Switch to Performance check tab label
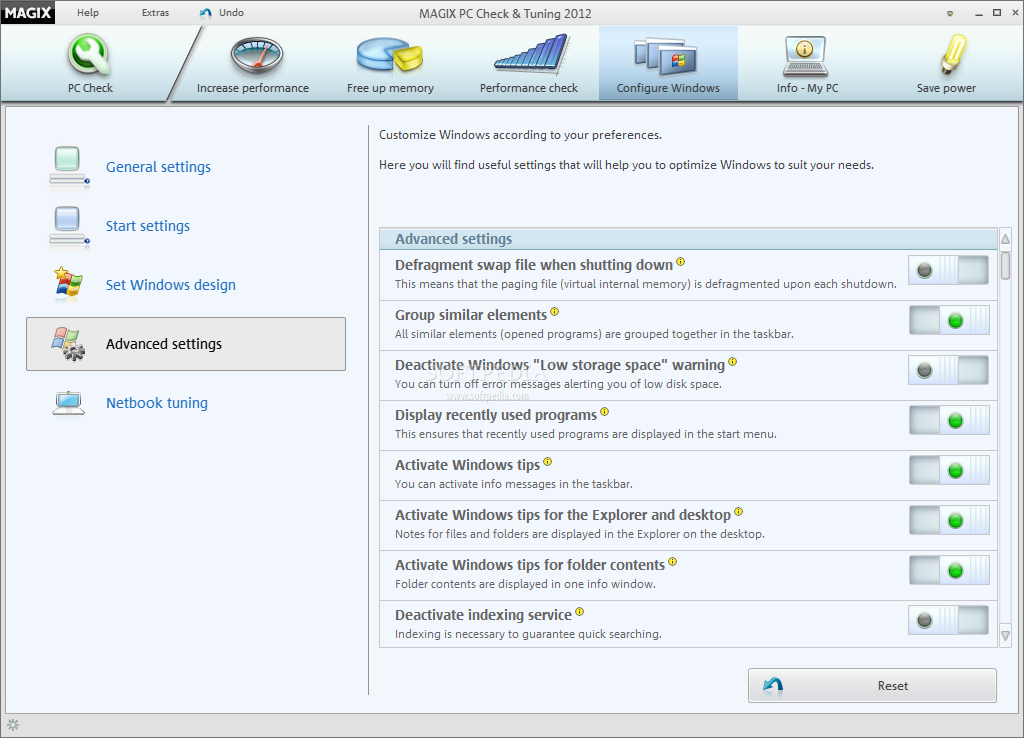Viewport: 1024px width, 738px height. pos(528,88)
